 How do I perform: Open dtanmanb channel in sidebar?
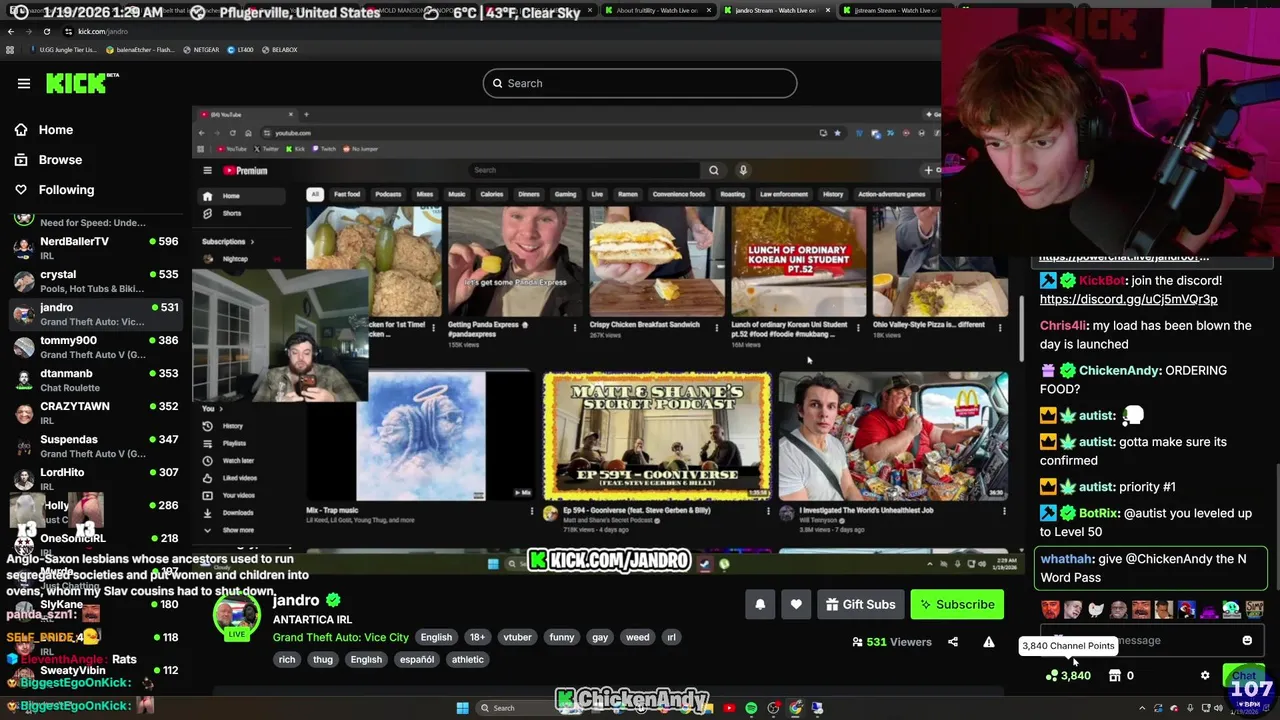tap(95, 379)
